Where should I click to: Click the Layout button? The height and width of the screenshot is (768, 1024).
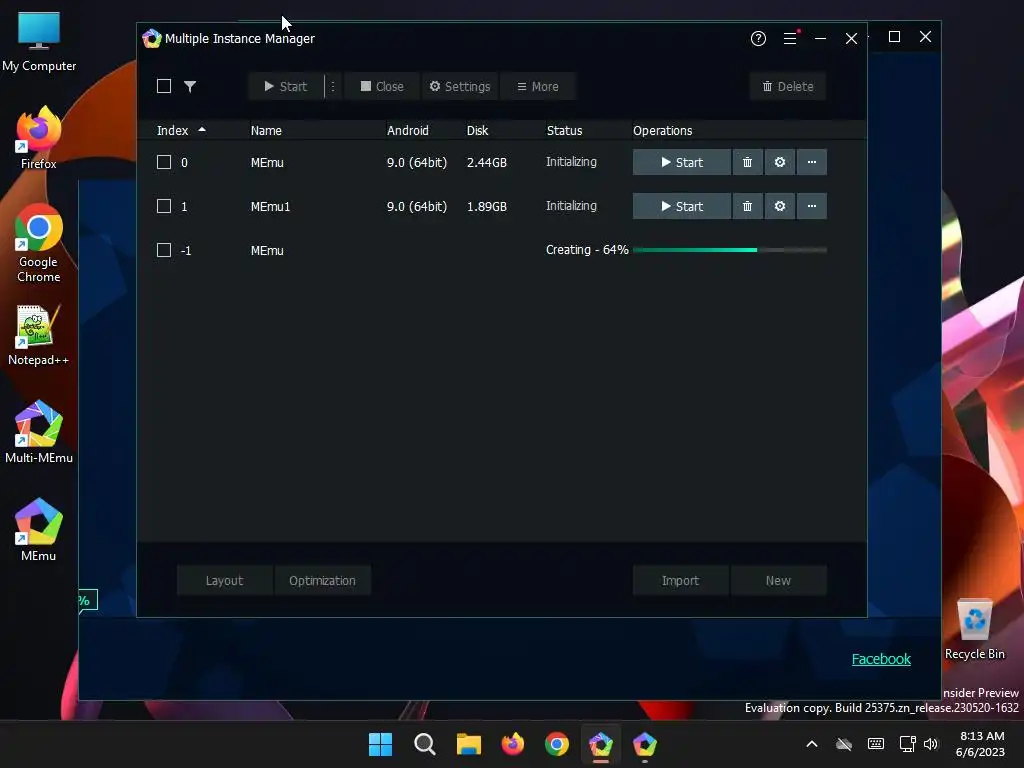[x=224, y=581]
